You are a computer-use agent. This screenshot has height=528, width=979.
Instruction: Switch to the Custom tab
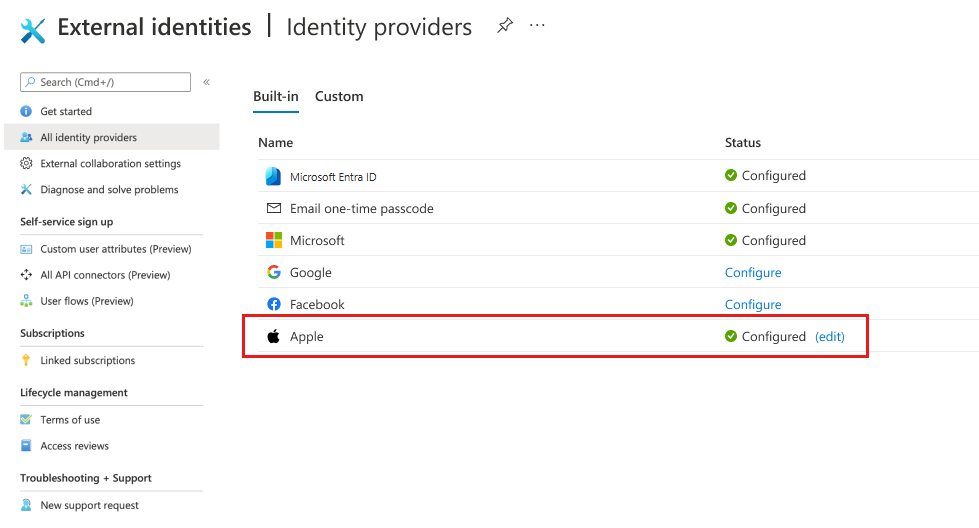click(338, 97)
